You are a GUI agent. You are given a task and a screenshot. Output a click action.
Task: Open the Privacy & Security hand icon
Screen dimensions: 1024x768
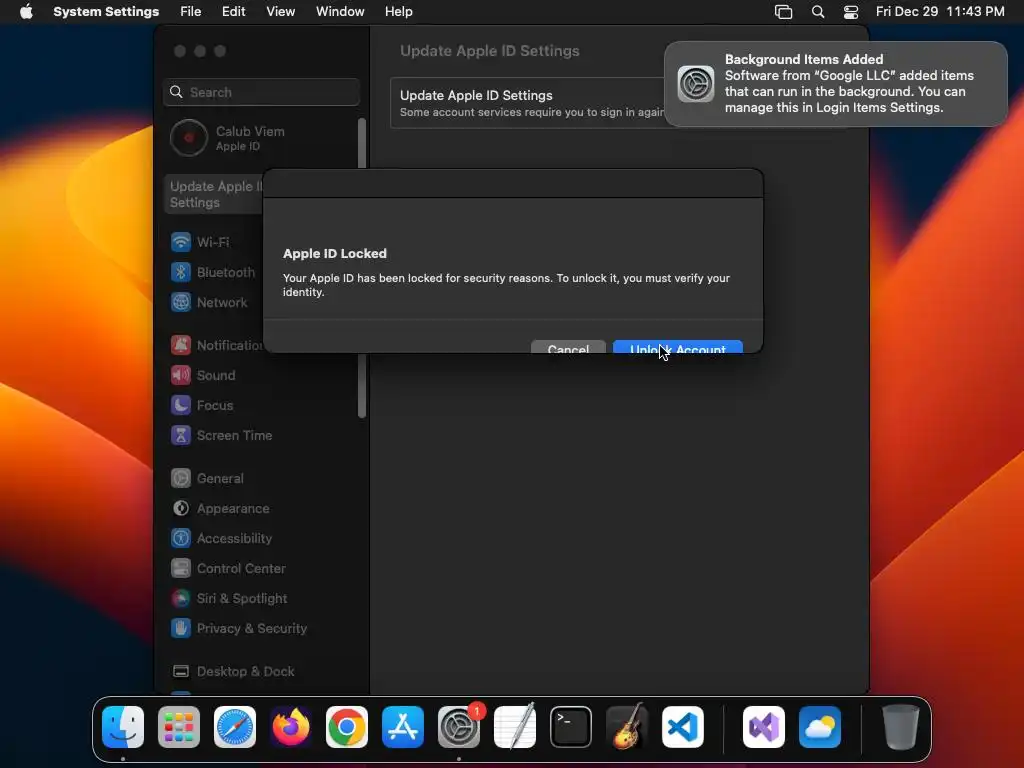click(181, 628)
